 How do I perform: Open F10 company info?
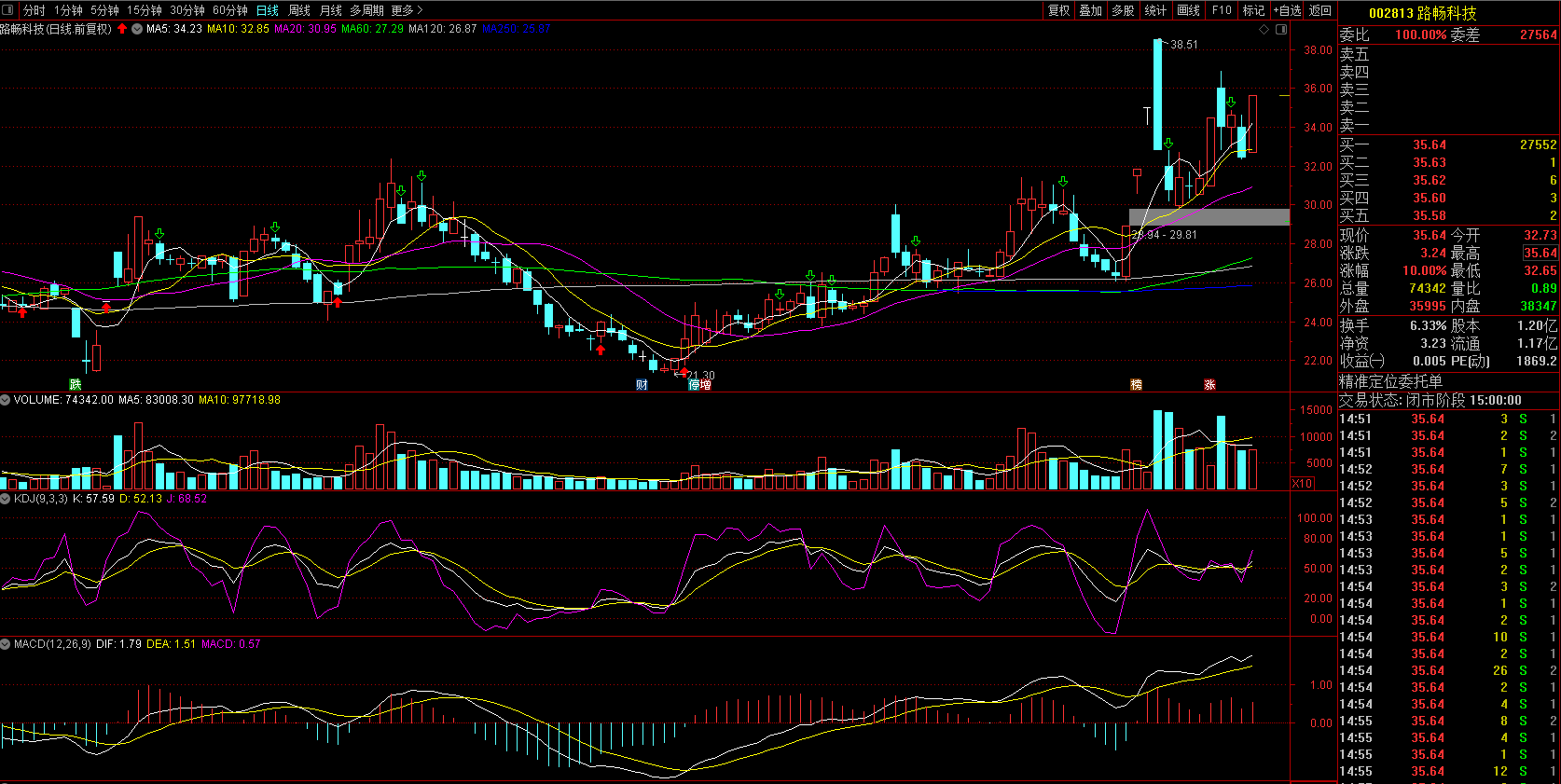[1222, 10]
